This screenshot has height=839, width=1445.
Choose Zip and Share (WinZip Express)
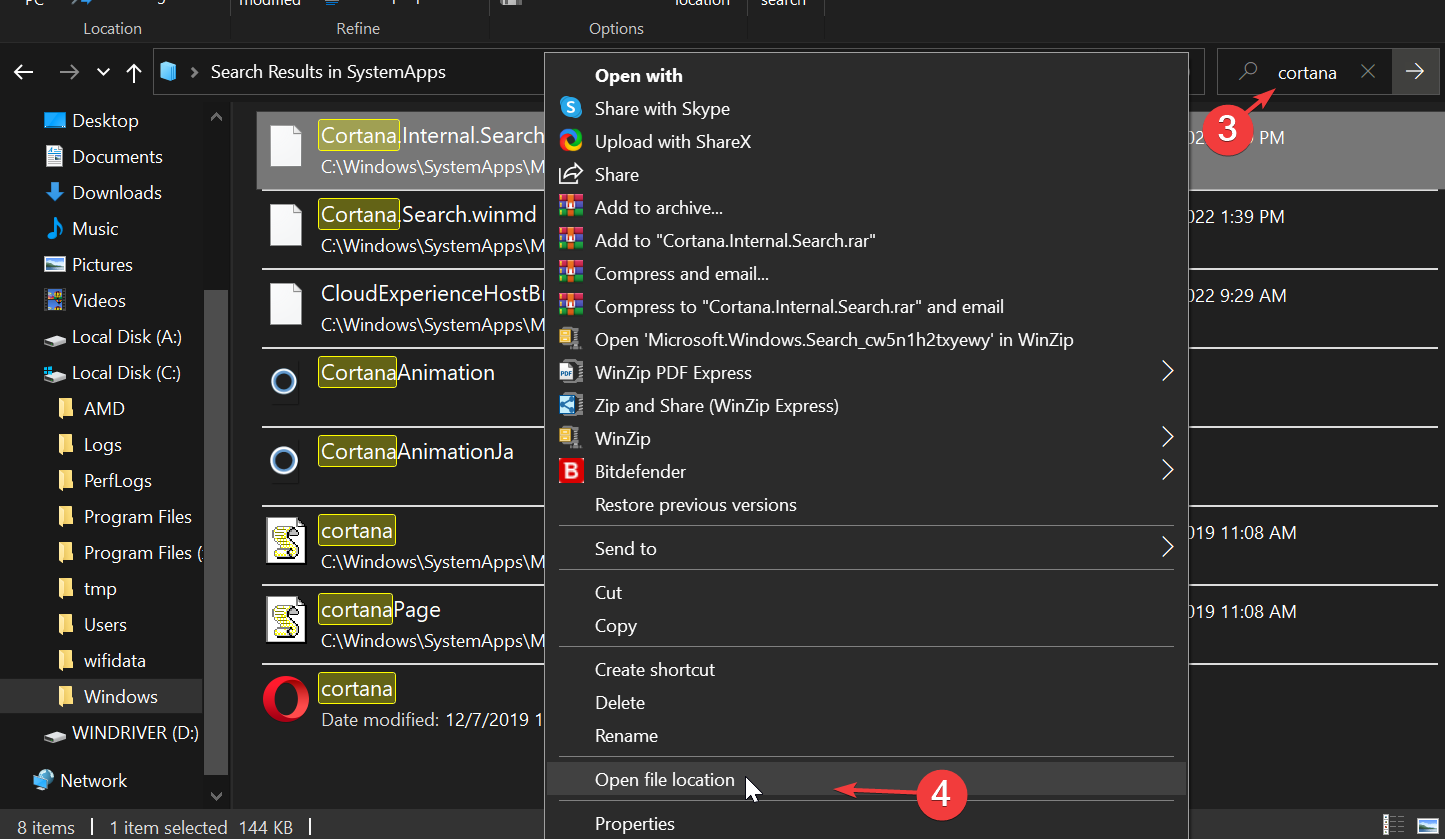(x=716, y=405)
